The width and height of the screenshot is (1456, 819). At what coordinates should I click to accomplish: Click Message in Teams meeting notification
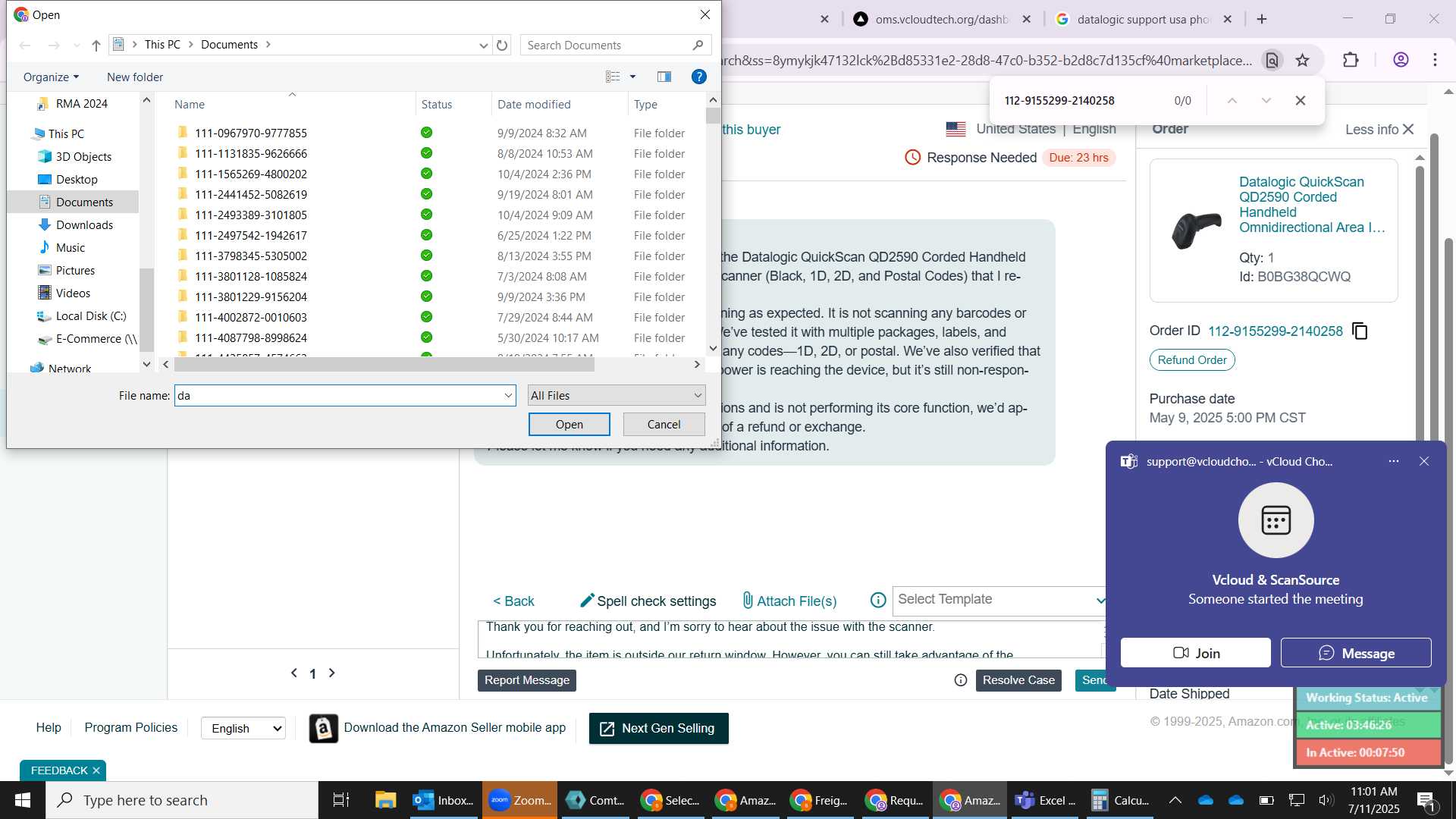[x=1356, y=653]
